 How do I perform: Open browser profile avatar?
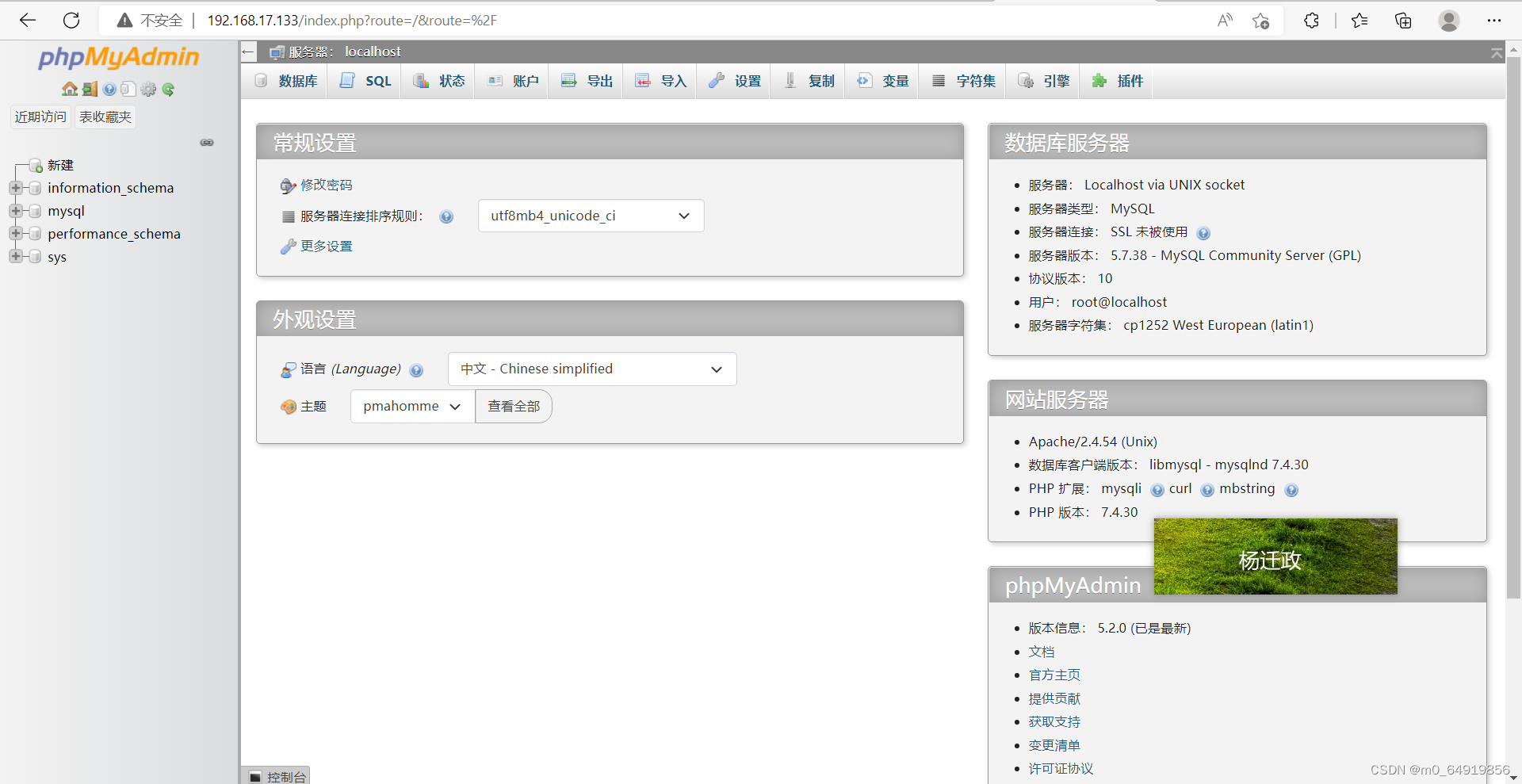click(1449, 21)
